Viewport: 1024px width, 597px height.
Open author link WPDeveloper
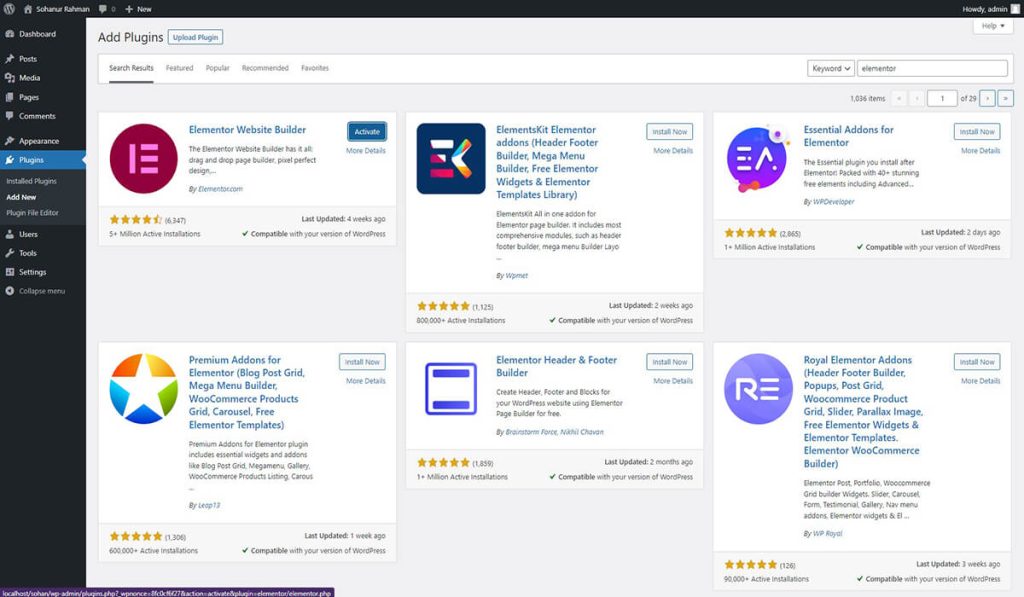(x=833, y=202)
